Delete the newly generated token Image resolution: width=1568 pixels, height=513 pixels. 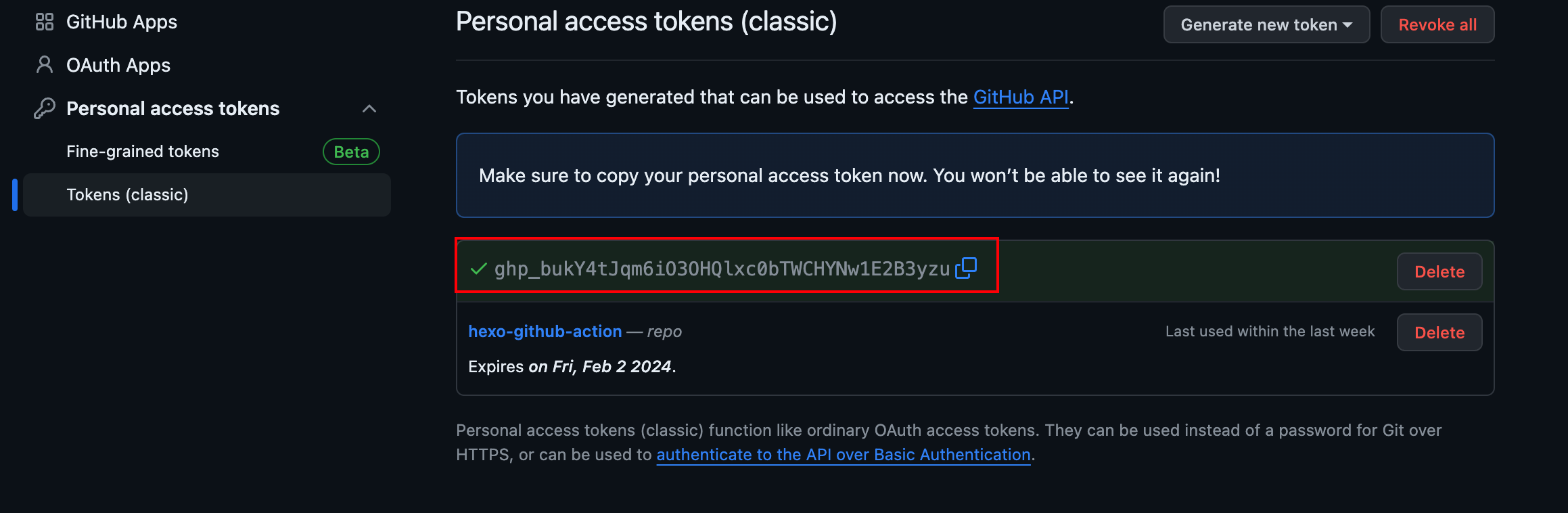click(1439, 271)
